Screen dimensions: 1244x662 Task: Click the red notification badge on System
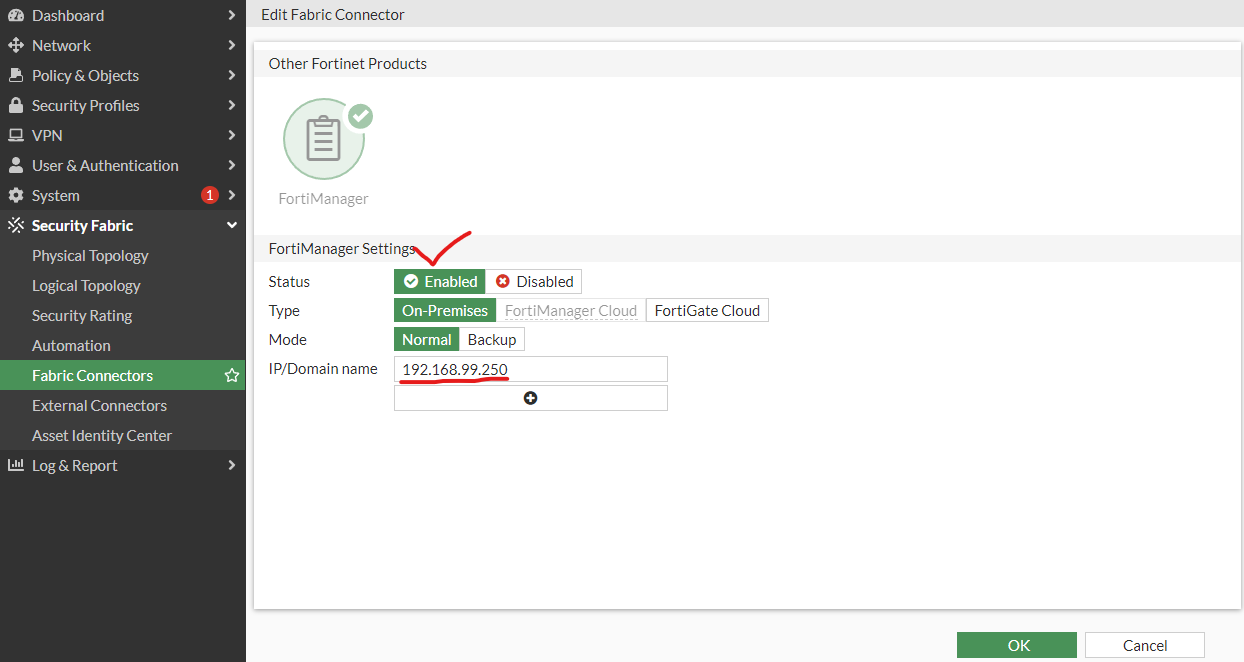(210, 196)
